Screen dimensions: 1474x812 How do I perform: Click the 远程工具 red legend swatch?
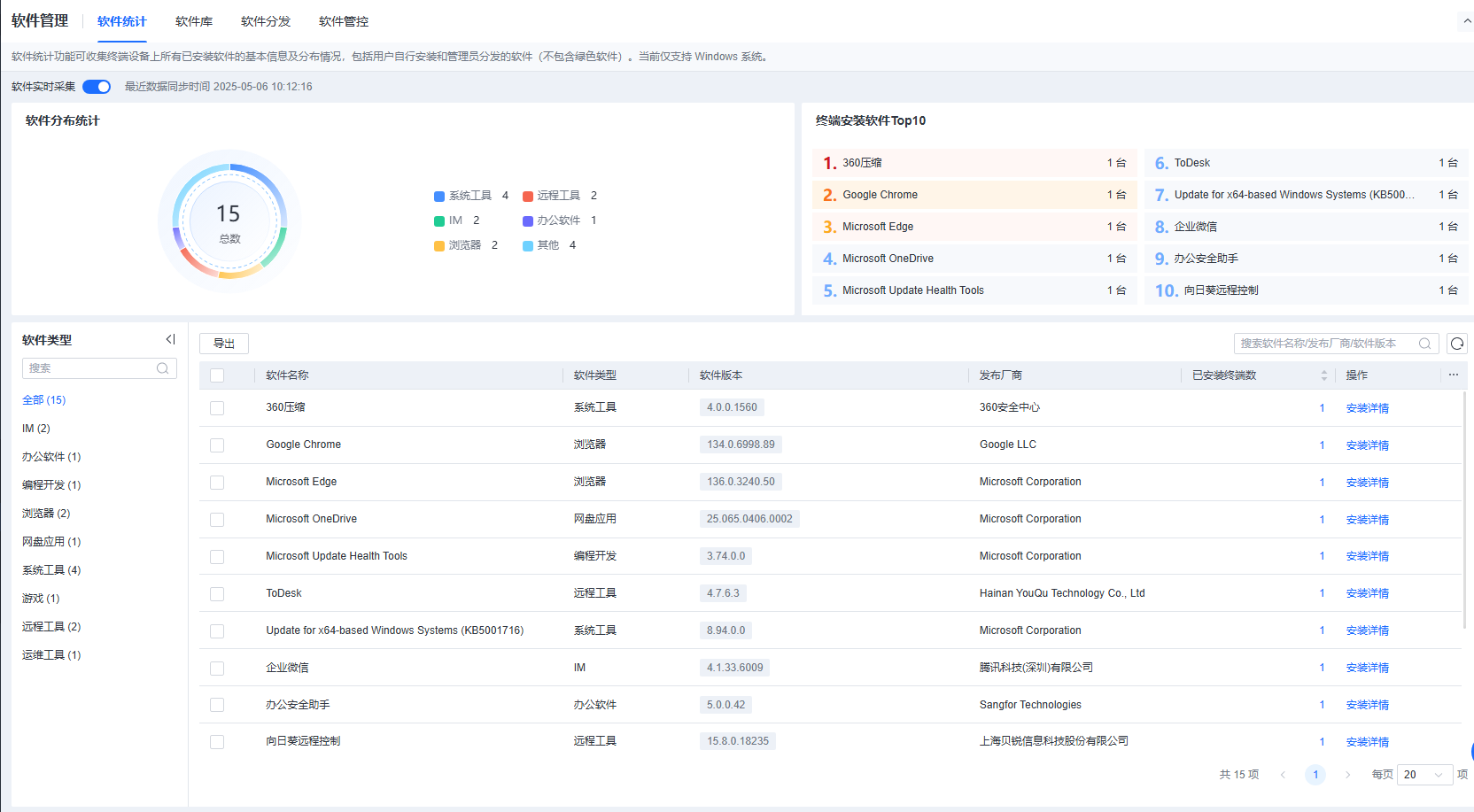tap(528, 196)
